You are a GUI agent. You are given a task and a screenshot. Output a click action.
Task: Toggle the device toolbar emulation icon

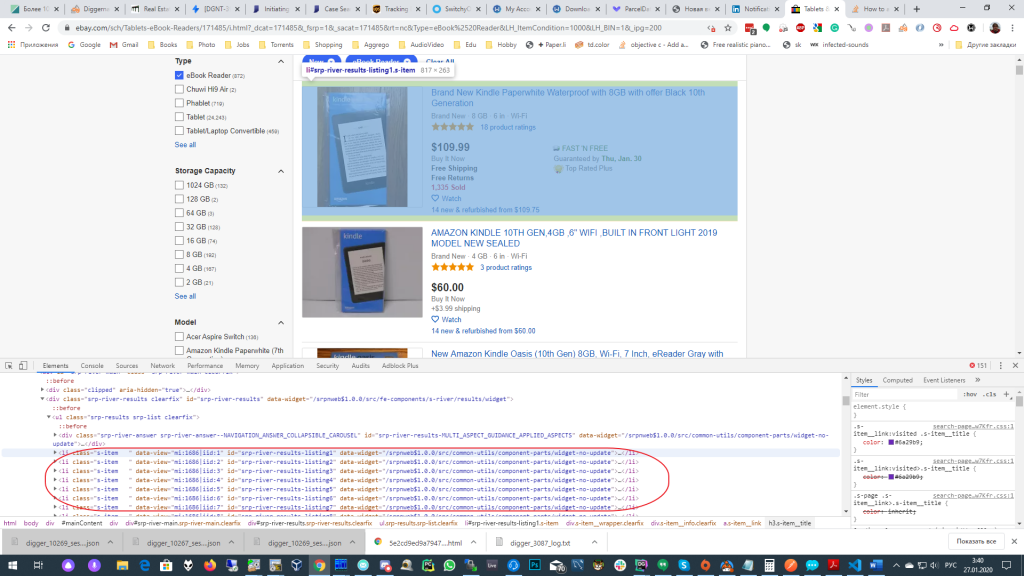click(24, 365)
